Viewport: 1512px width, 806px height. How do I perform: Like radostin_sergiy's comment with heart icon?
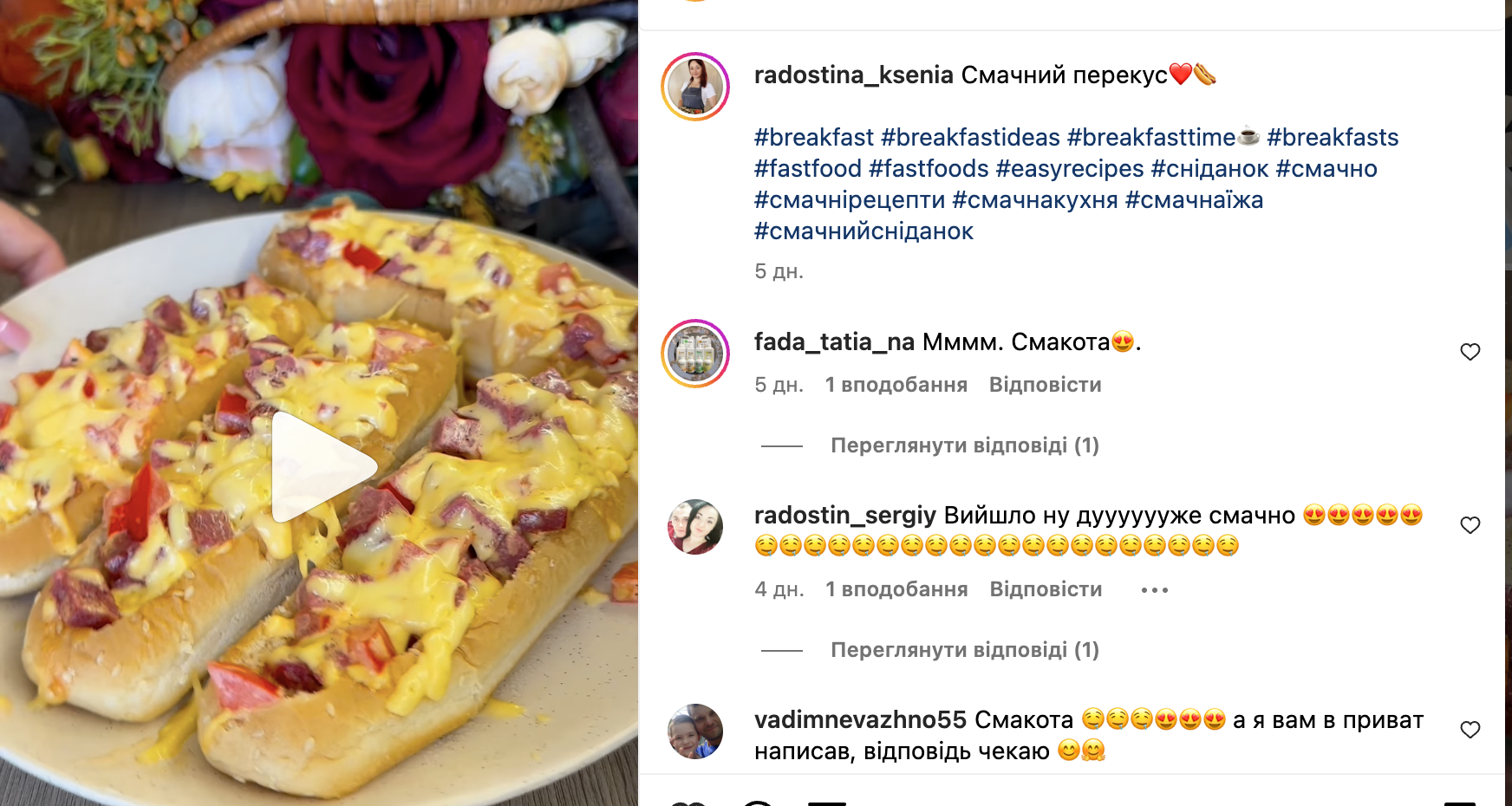coord(1470,525)
